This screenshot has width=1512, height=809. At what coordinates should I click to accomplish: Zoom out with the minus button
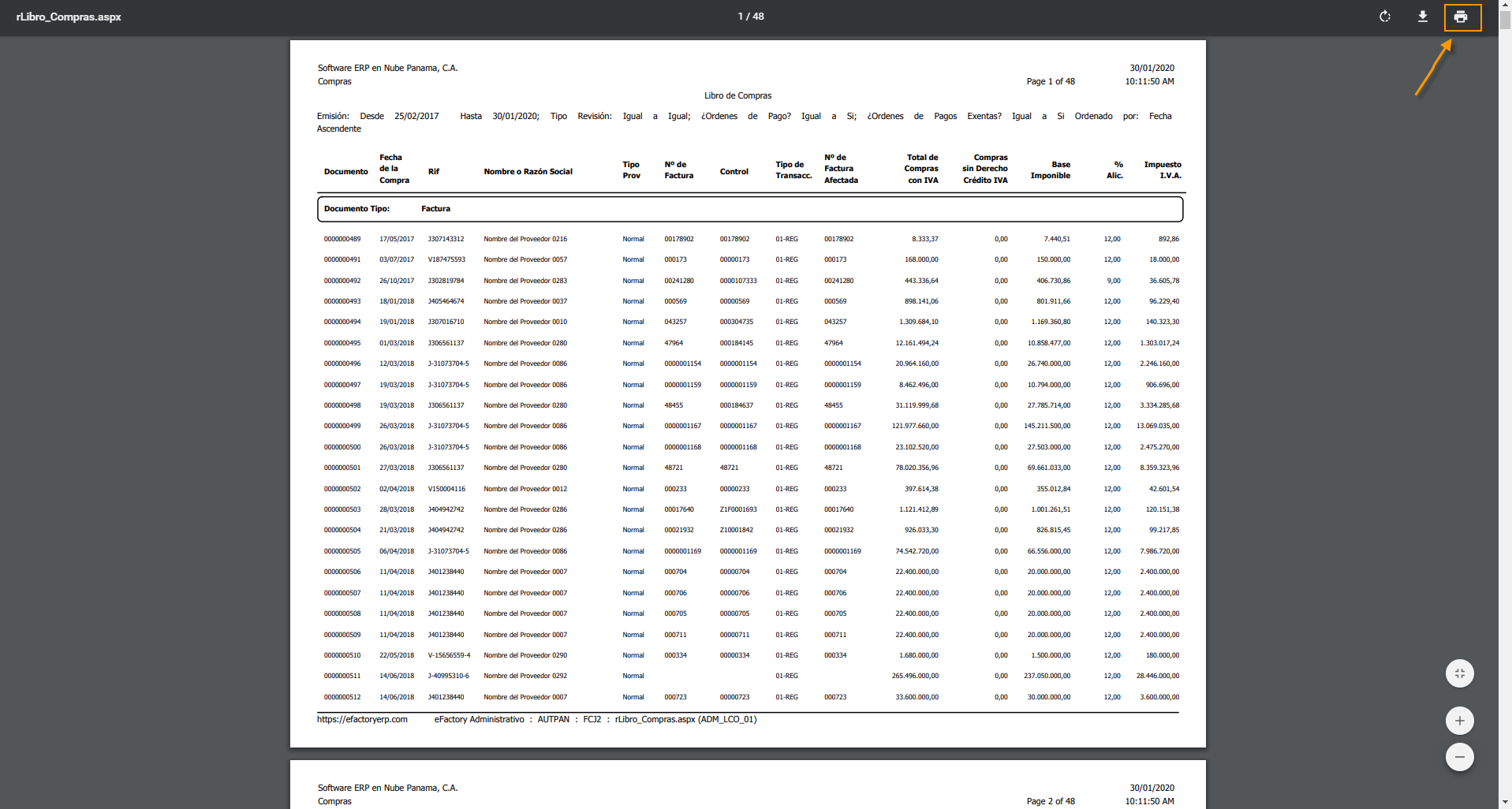click(x=1459, y=757)
